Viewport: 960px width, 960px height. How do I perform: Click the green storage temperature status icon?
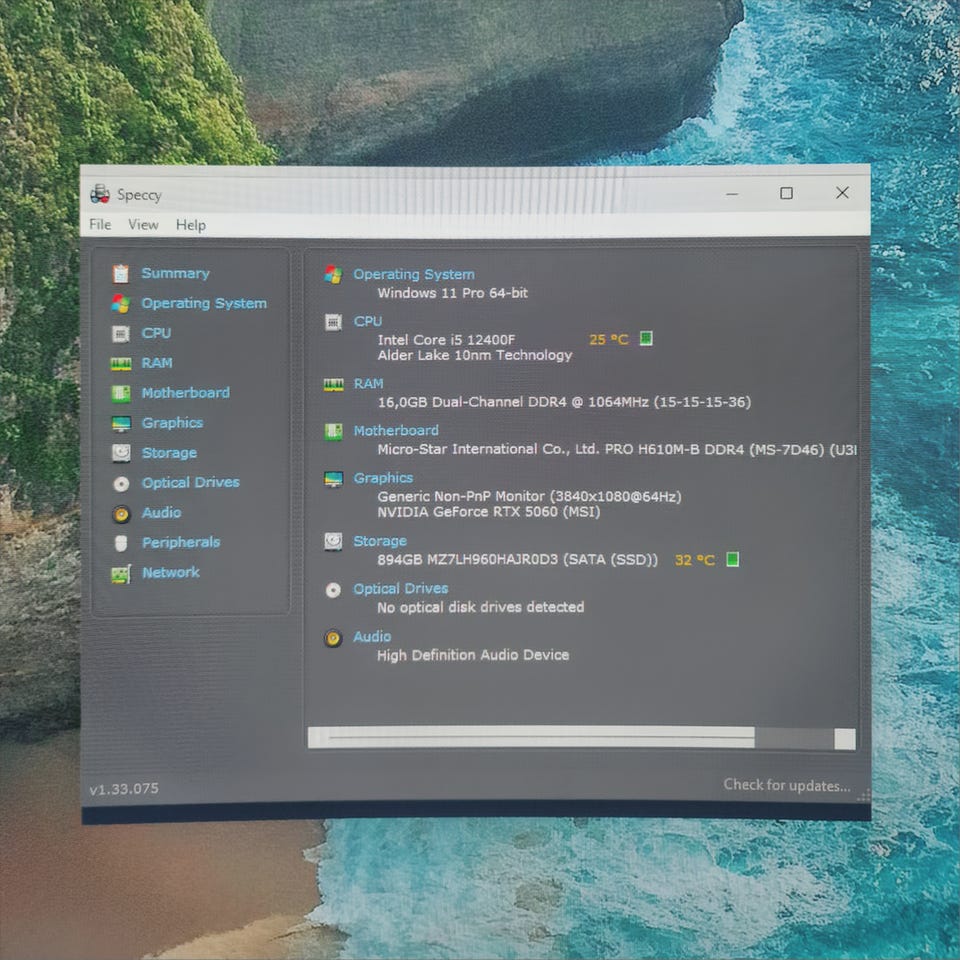tap(732, 559)
